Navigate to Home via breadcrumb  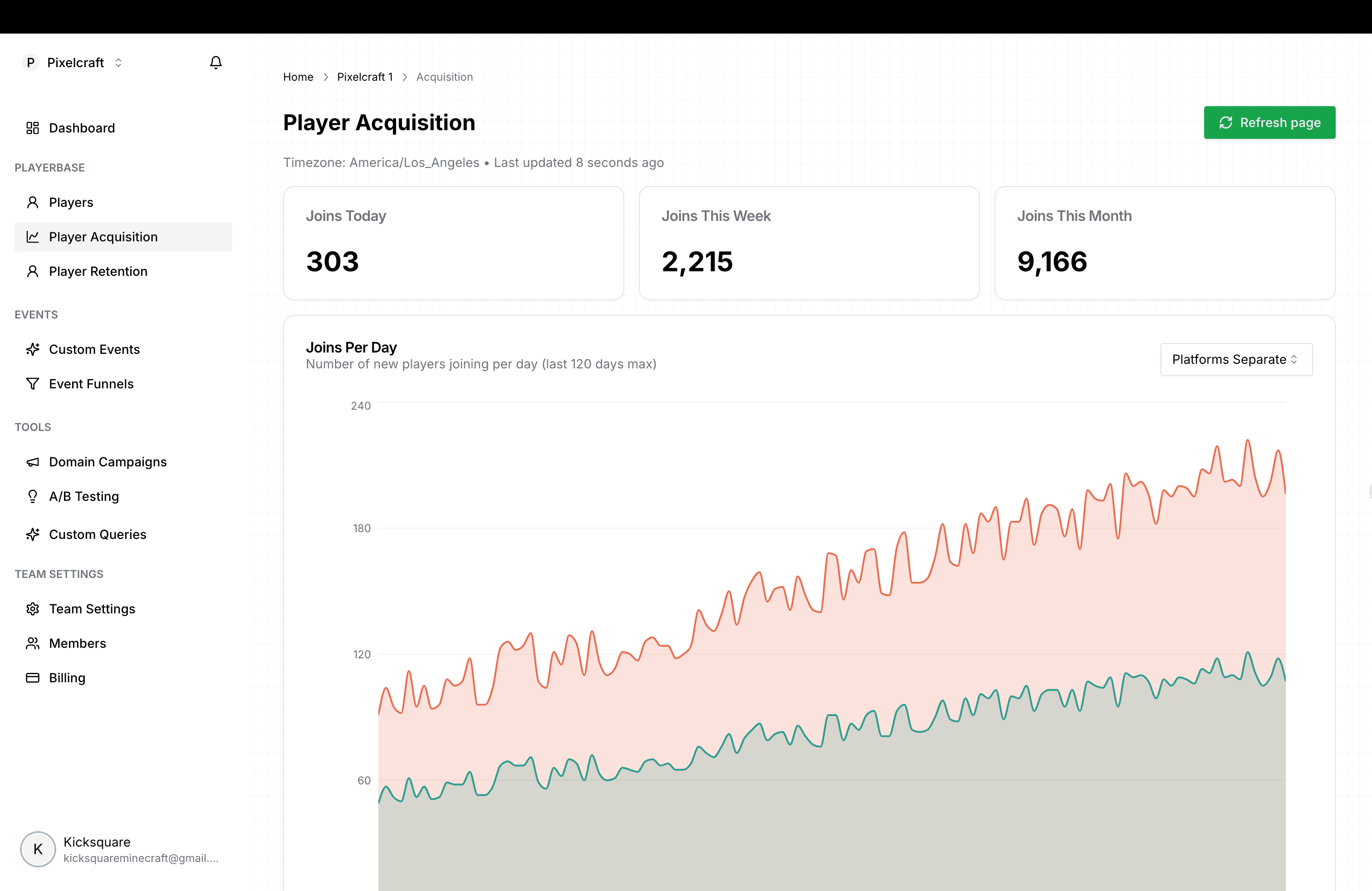298,77
